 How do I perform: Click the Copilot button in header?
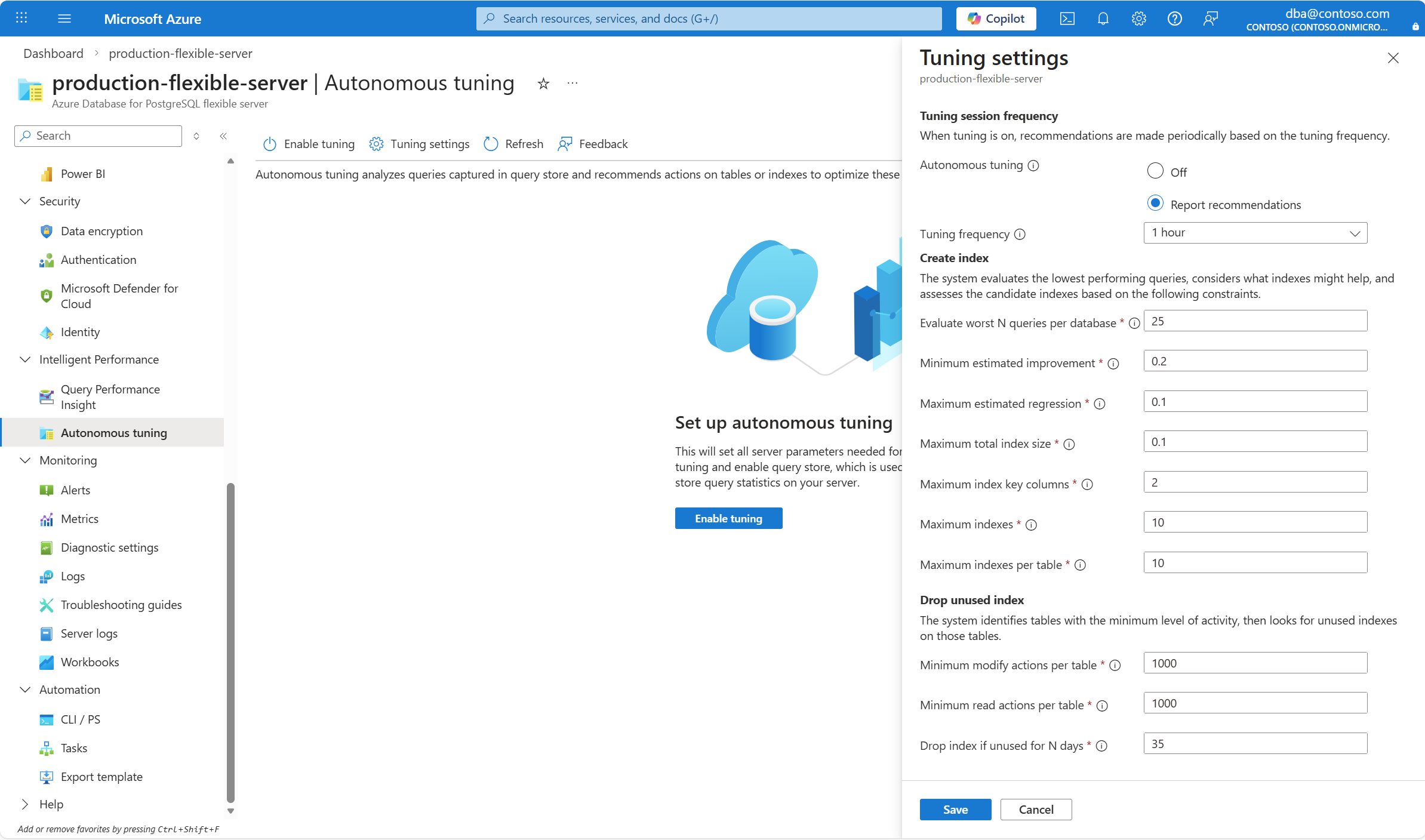[x=996, y=19]
